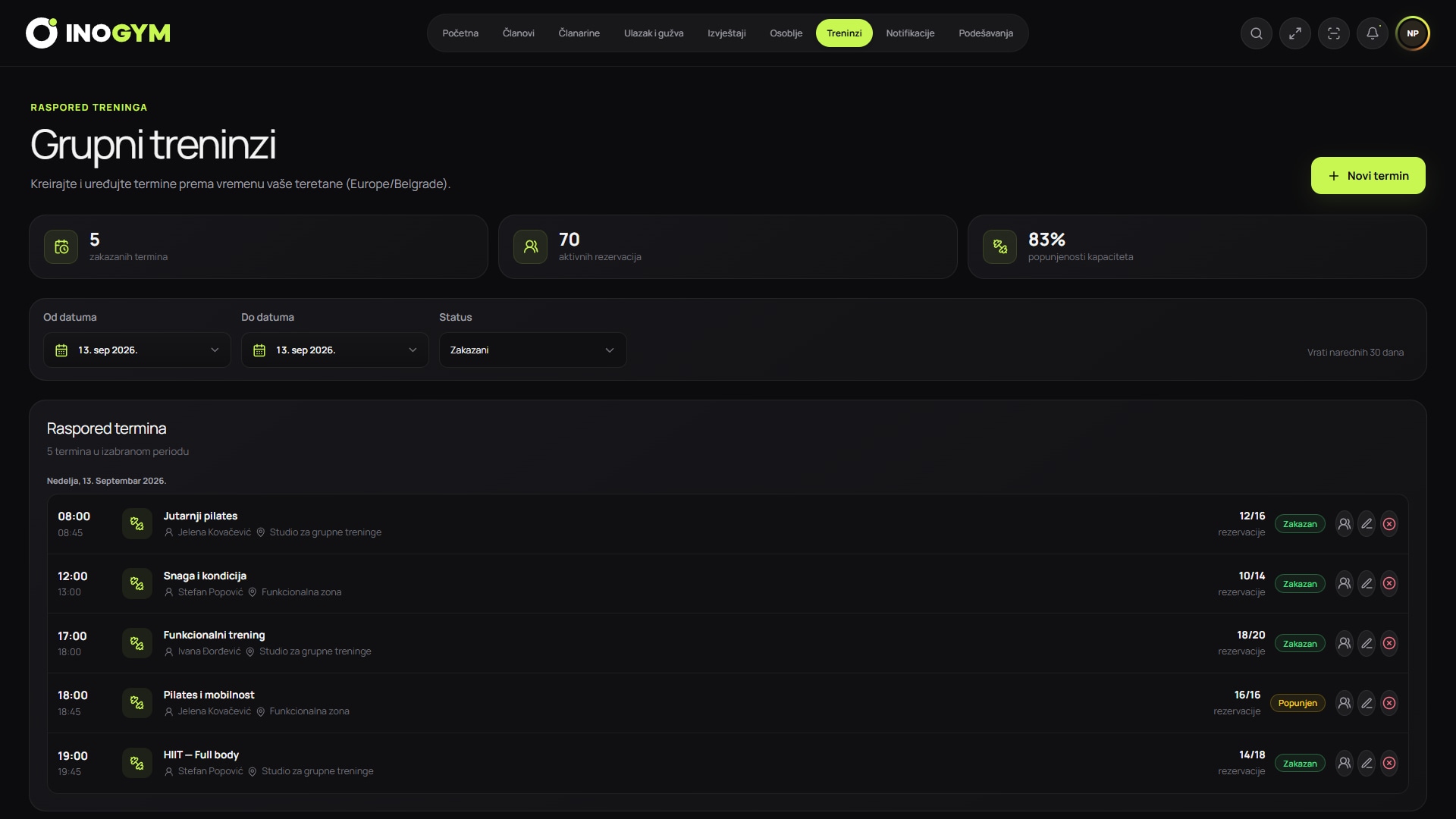Cancel the HIIT – Full body session
The width and height of the screenshot is (1456, 819).
coord(1389,763)
